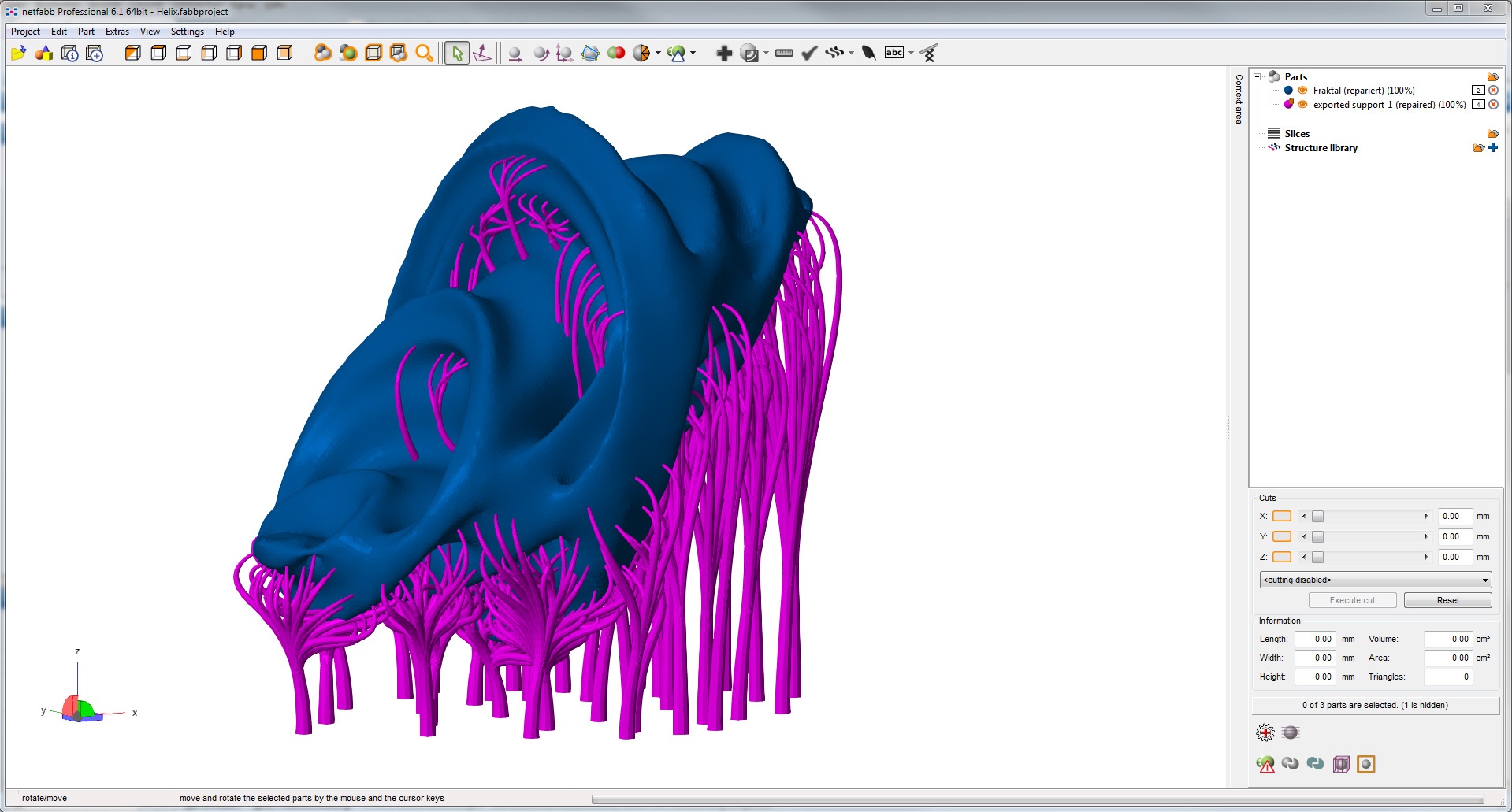Open the Project menu
The image size is (1512, 812).
(x=25, y=32)
